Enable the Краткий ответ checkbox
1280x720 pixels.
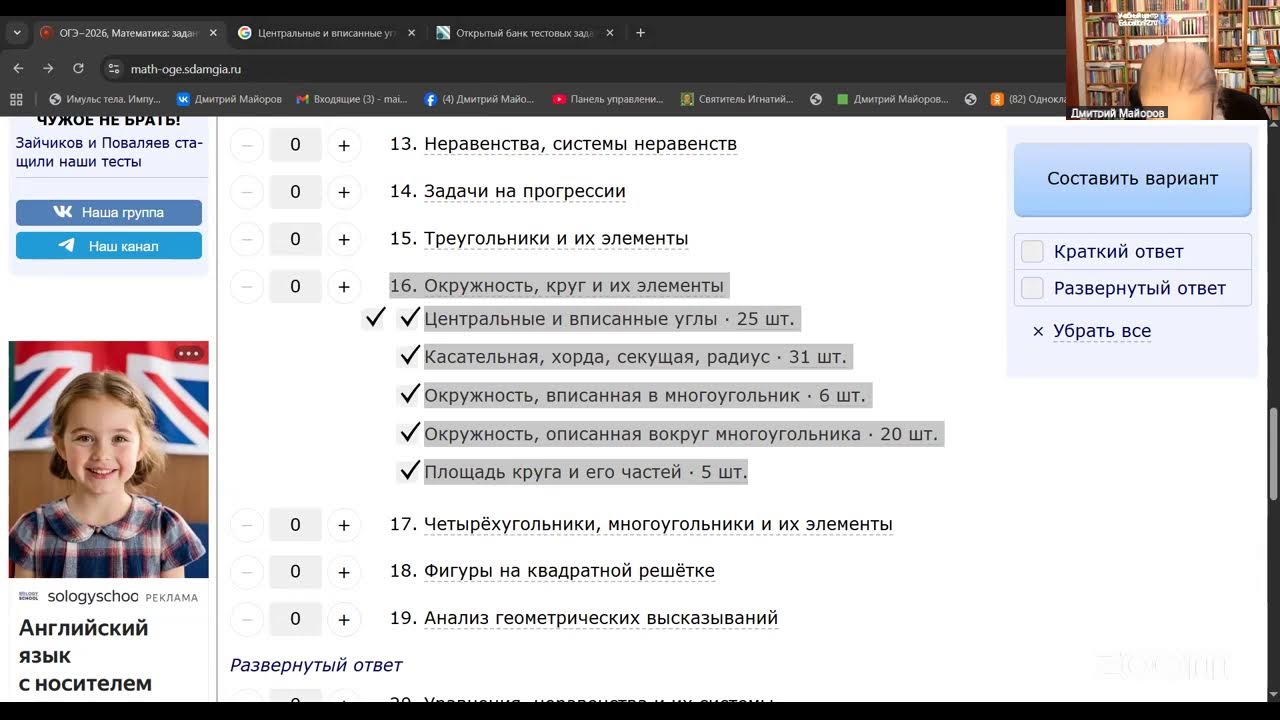pyautogui.click(x=1032, y=252)
